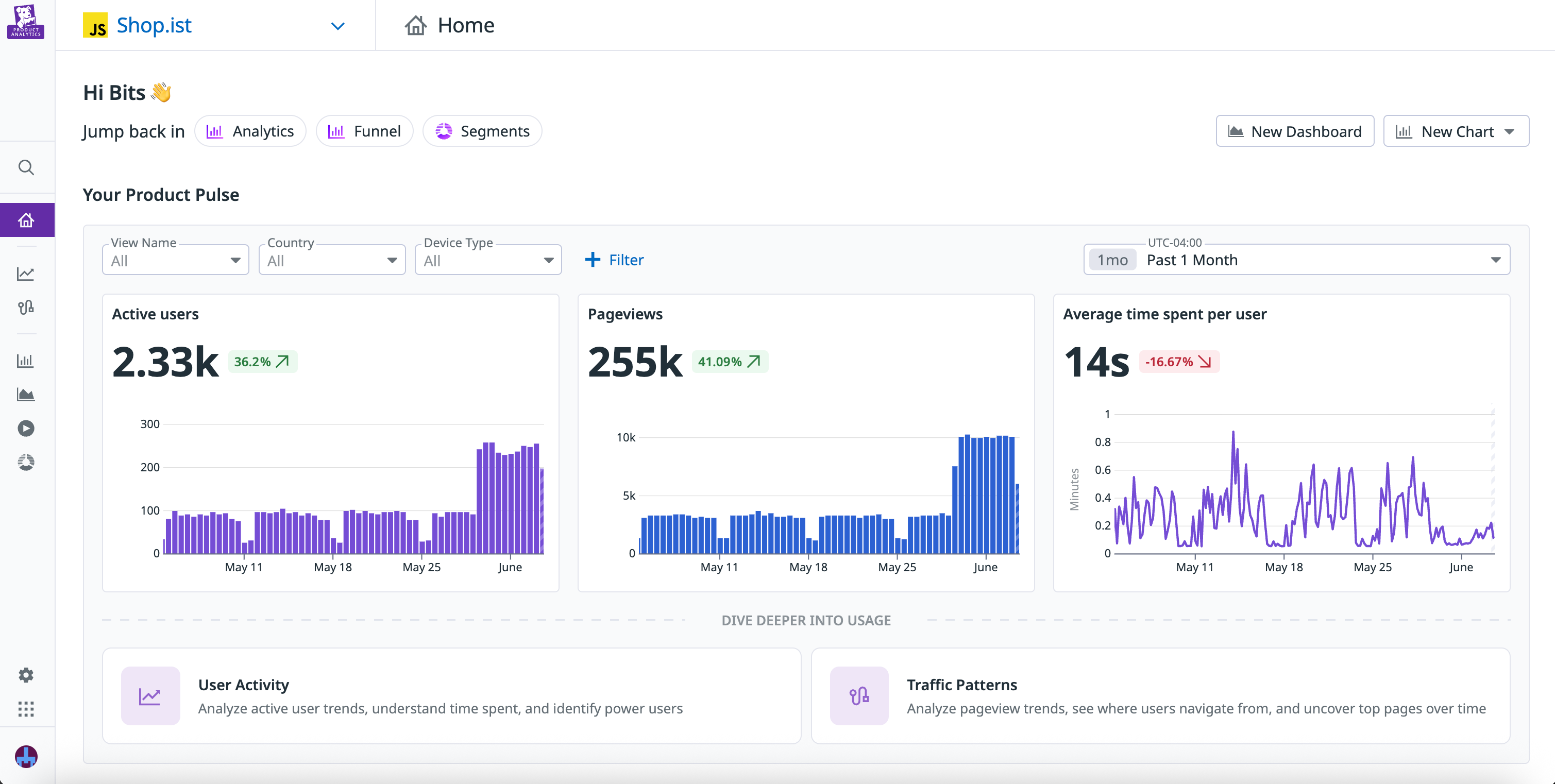Viewport: 1555px width, 784px height.
Task: Open the area-chart reports icon in sidebar
Action: (x=27, y=394)
